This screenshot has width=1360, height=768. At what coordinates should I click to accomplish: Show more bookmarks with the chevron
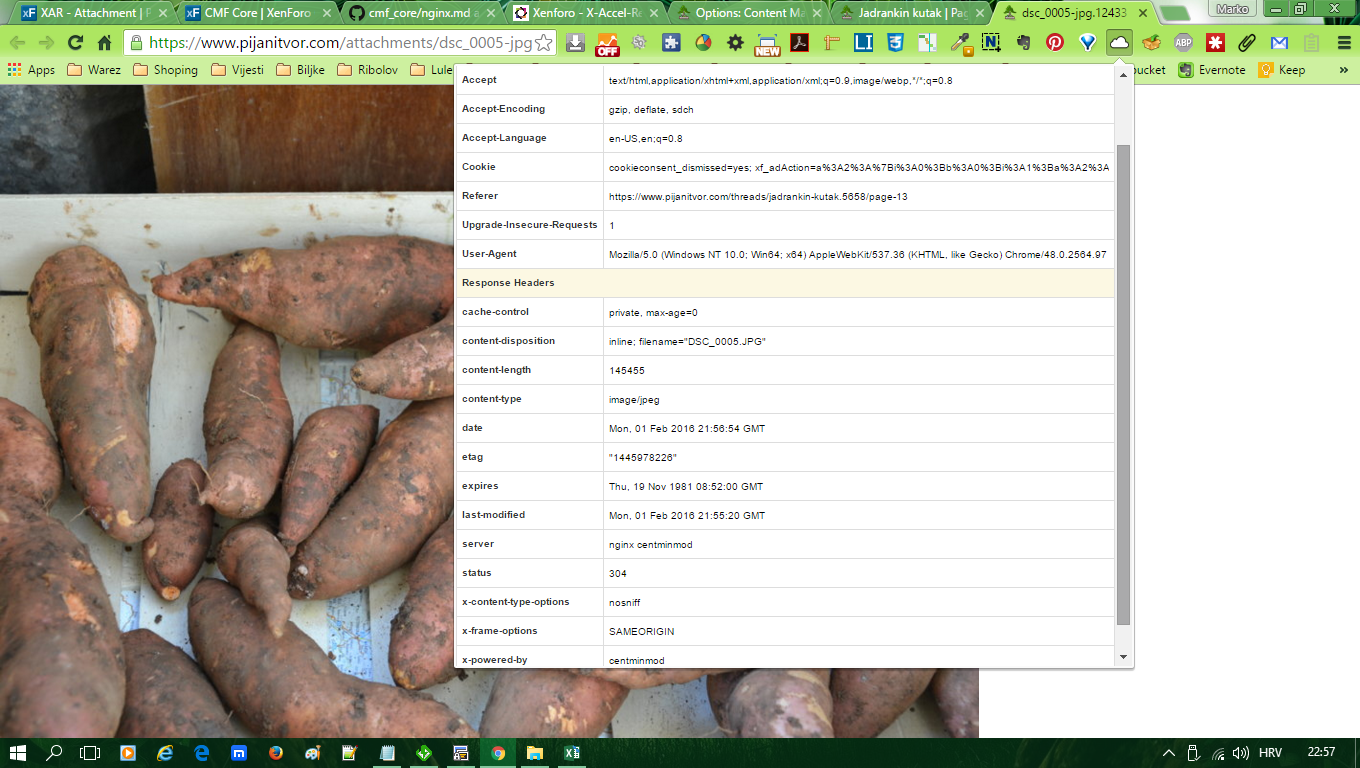pos(1344,70)
